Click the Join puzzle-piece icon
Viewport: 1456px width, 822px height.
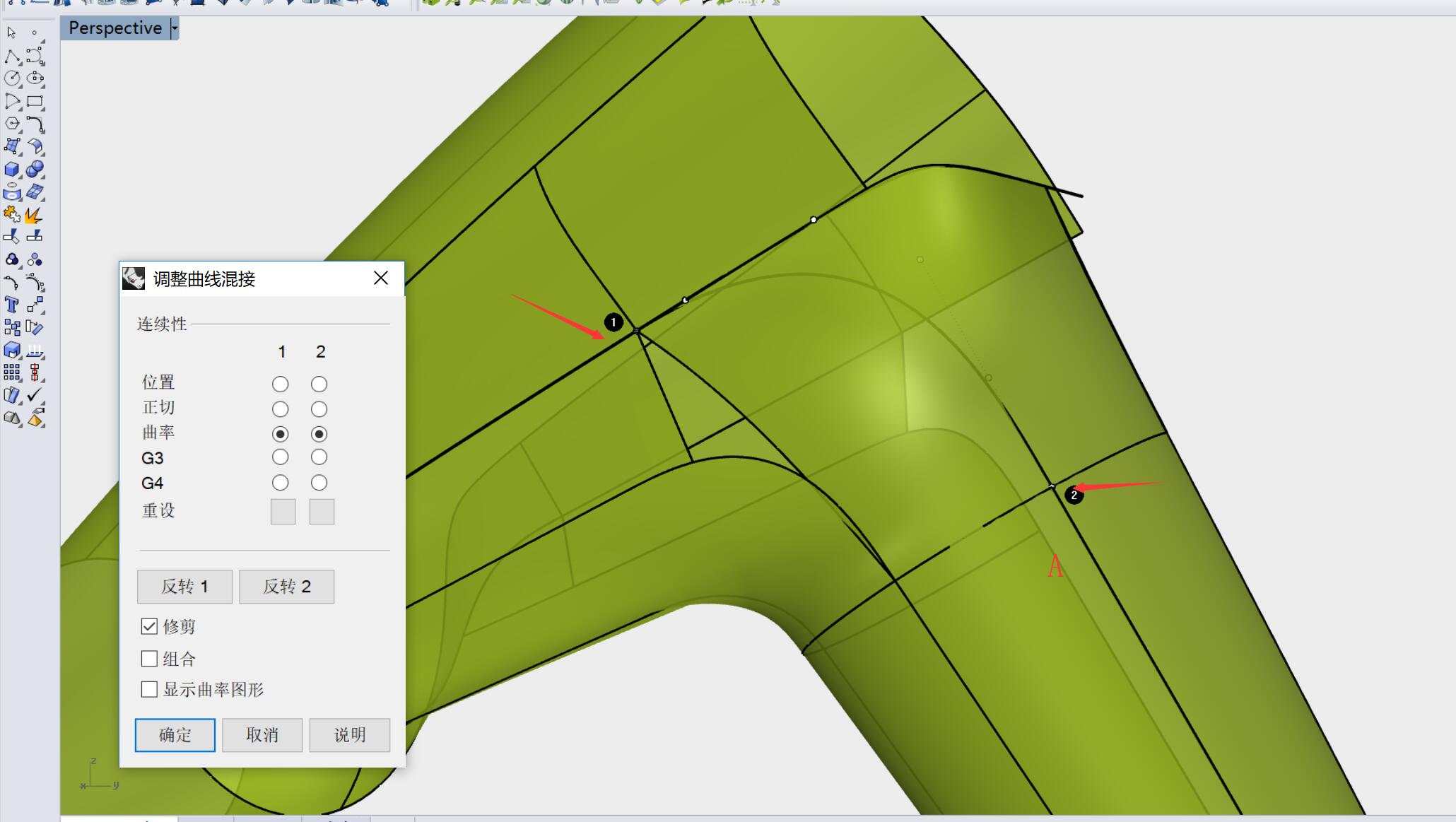tap(11, 214)
